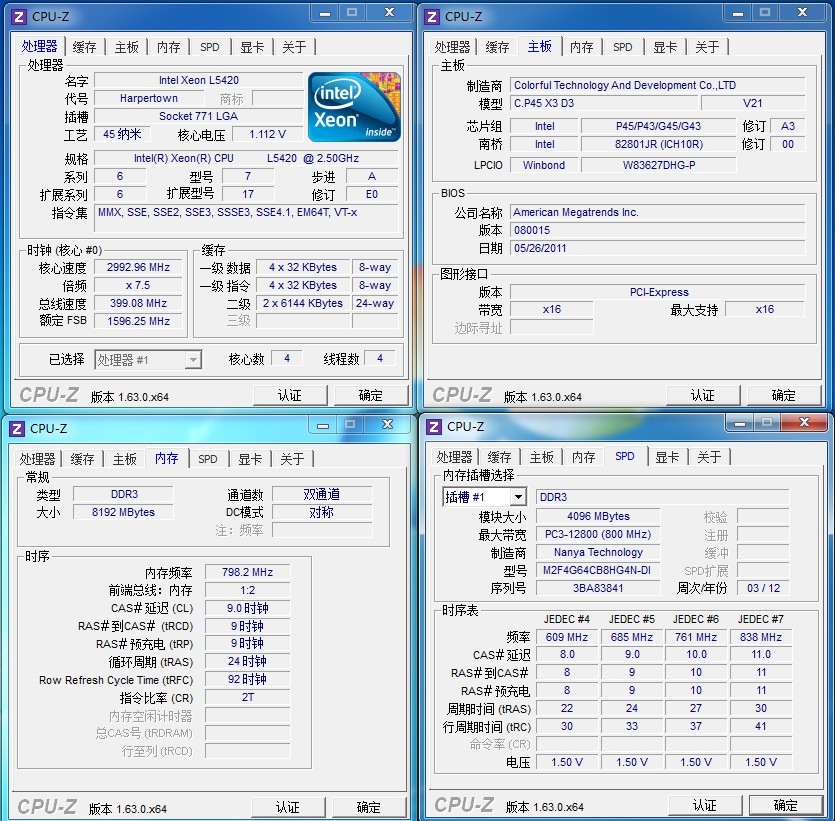The width and height of the screenshot is (835, 821).
Task: Choose 缓存 tab in SPD window
Action: click(499, 457)
